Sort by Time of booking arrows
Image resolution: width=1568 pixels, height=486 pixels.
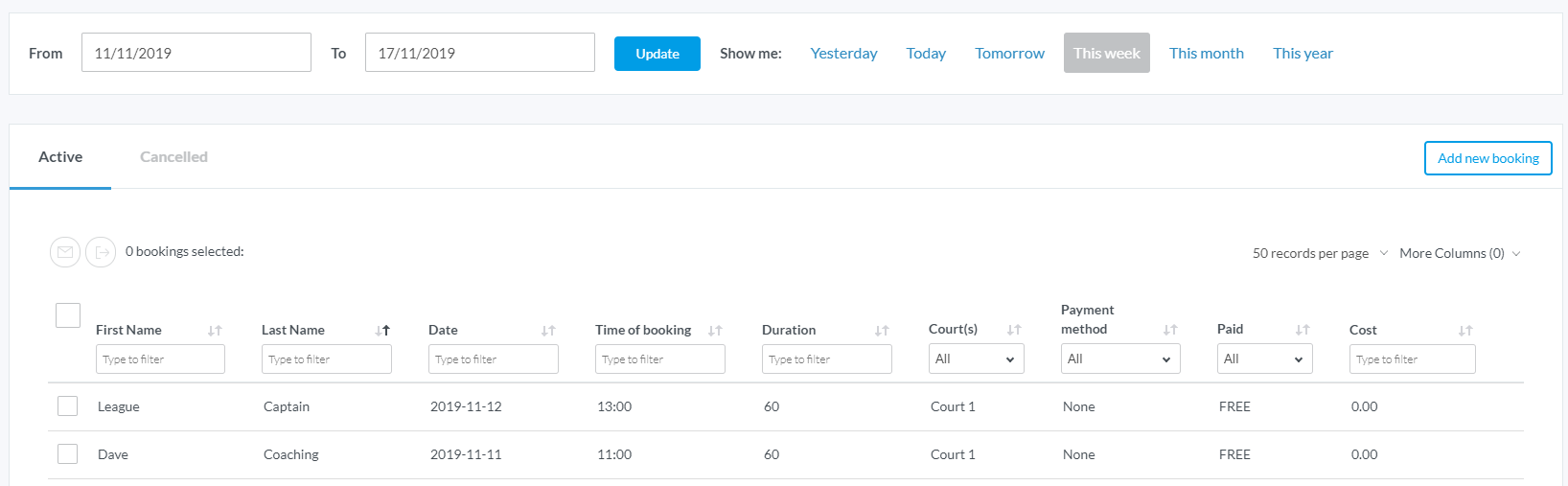coord(715,331)
